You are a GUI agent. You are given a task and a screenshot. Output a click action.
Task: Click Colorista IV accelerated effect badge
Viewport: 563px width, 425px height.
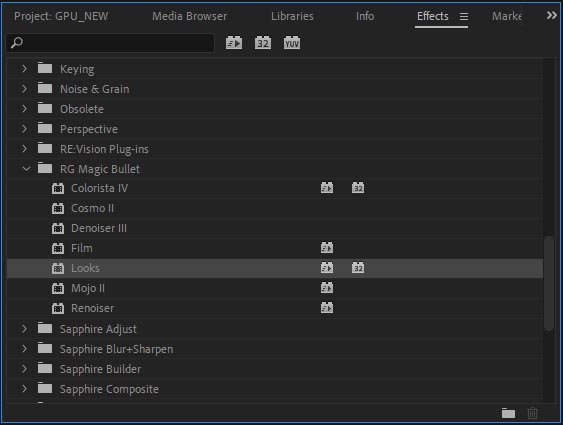coord(327,188)
